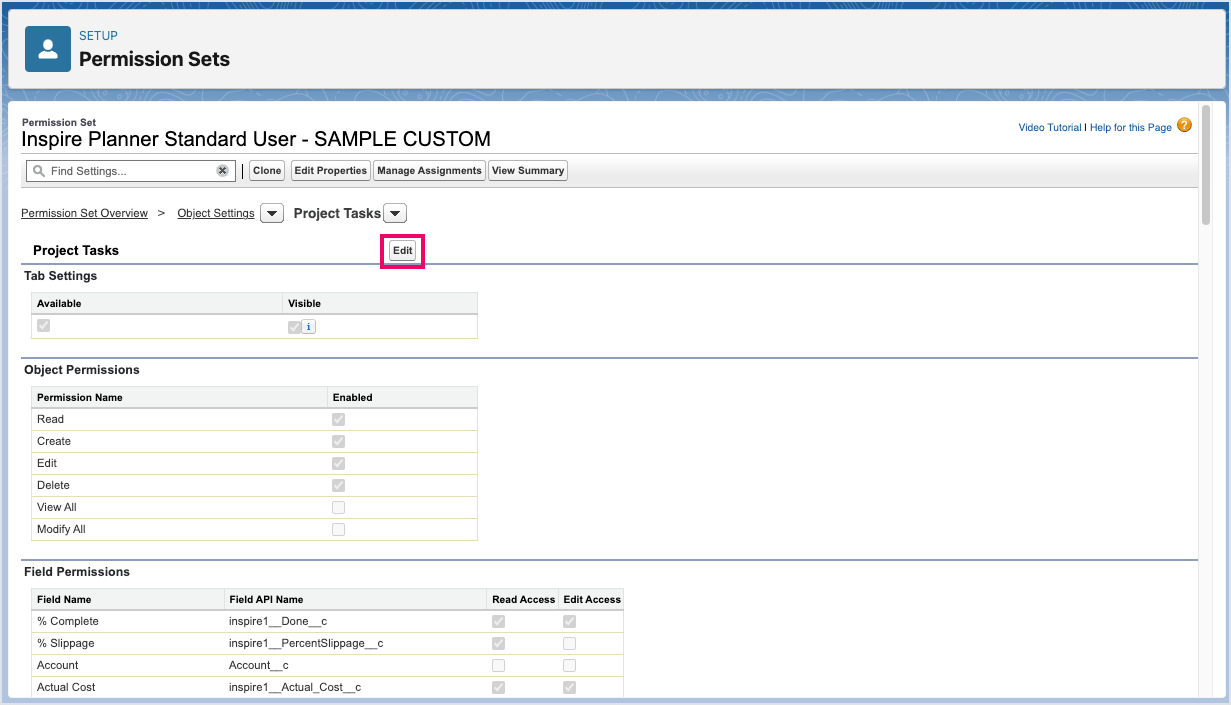Open Manage Assignments
Image resolution: width=1231 pixels, height=705 pixels.
(429, 171)
